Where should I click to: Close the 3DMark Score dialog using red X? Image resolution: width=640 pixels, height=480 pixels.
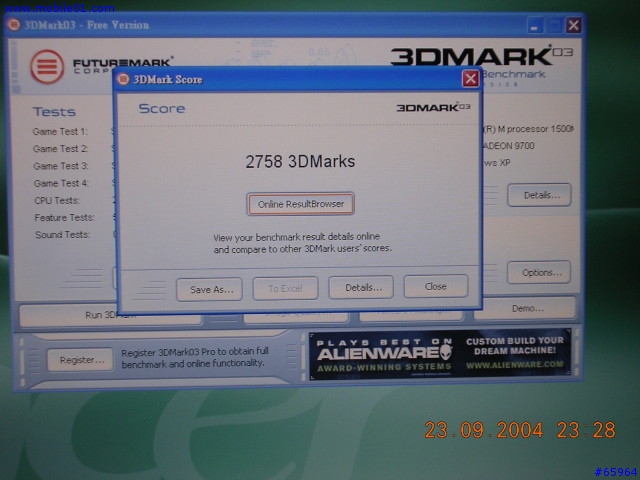(470, 78)
